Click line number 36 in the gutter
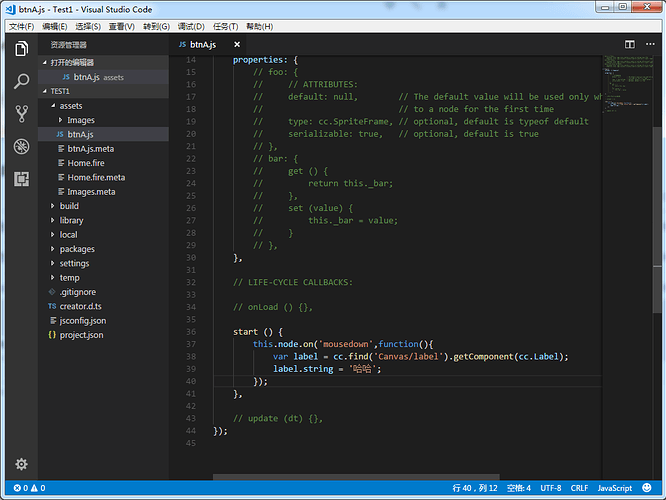Image resolution: width=666 pixels, height=500 pixels. click(191, 331)
